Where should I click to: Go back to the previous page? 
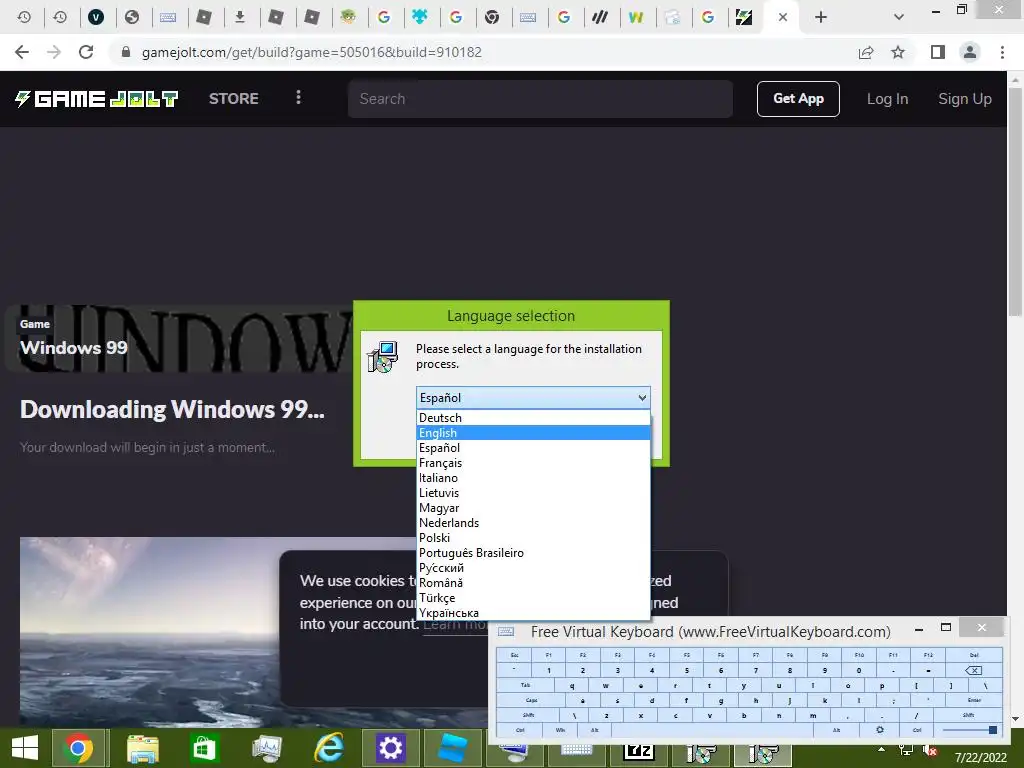(x=22, y=52)
